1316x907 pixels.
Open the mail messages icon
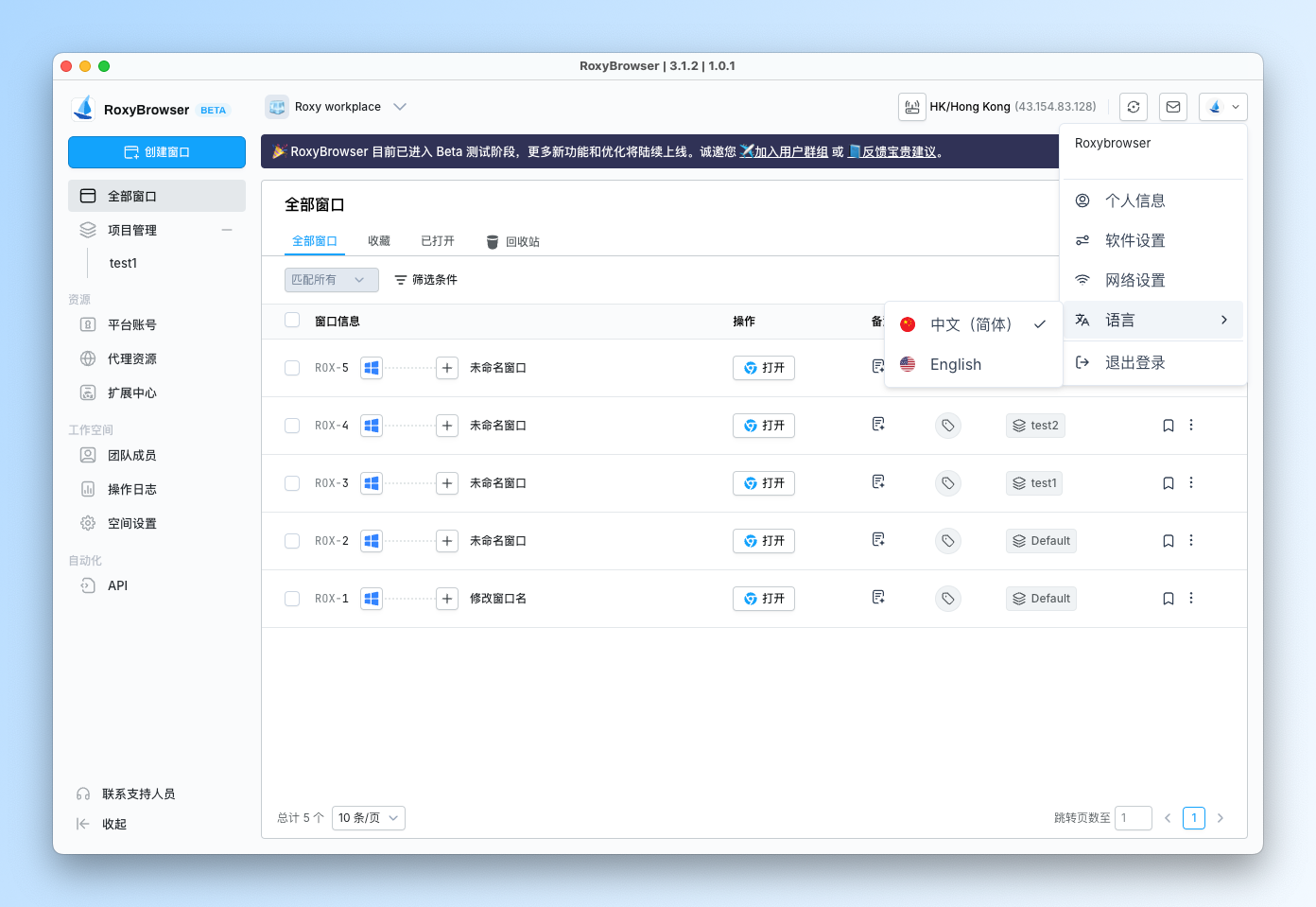click(1173, 107)
